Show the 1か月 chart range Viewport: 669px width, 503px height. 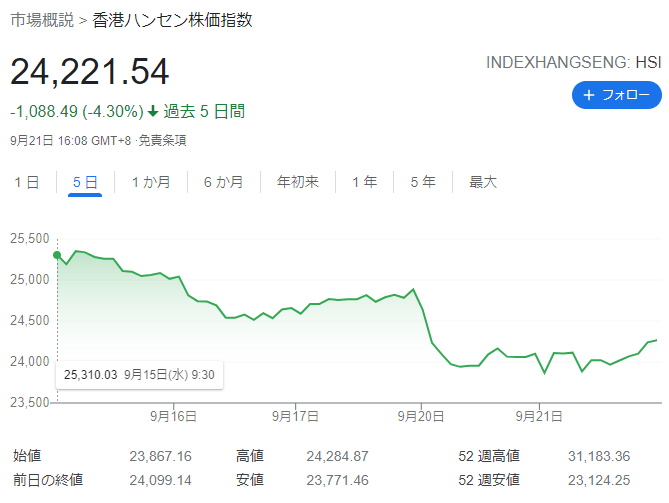point(151,182)
